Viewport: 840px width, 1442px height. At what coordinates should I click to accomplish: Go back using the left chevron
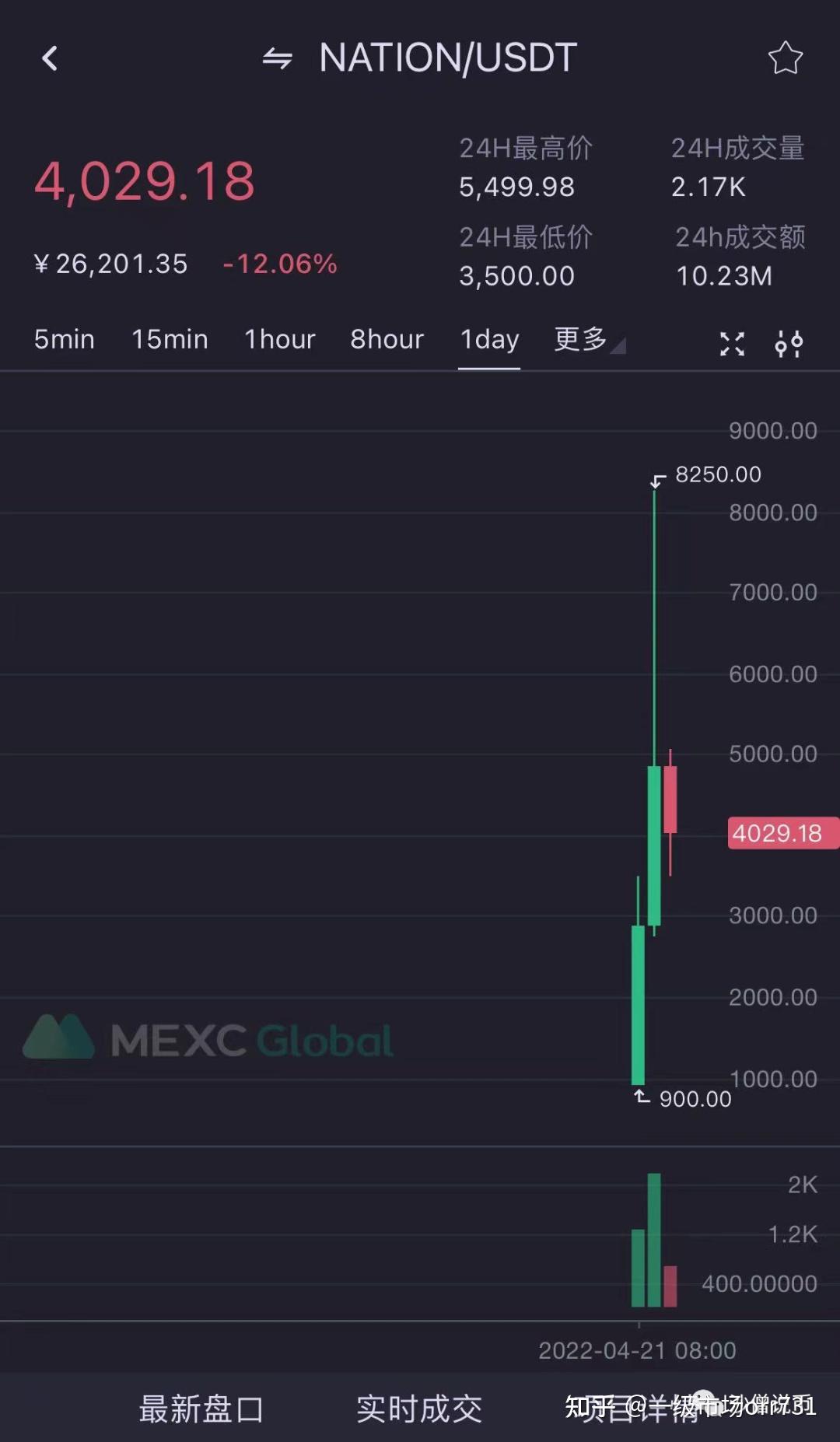point(50,58)
